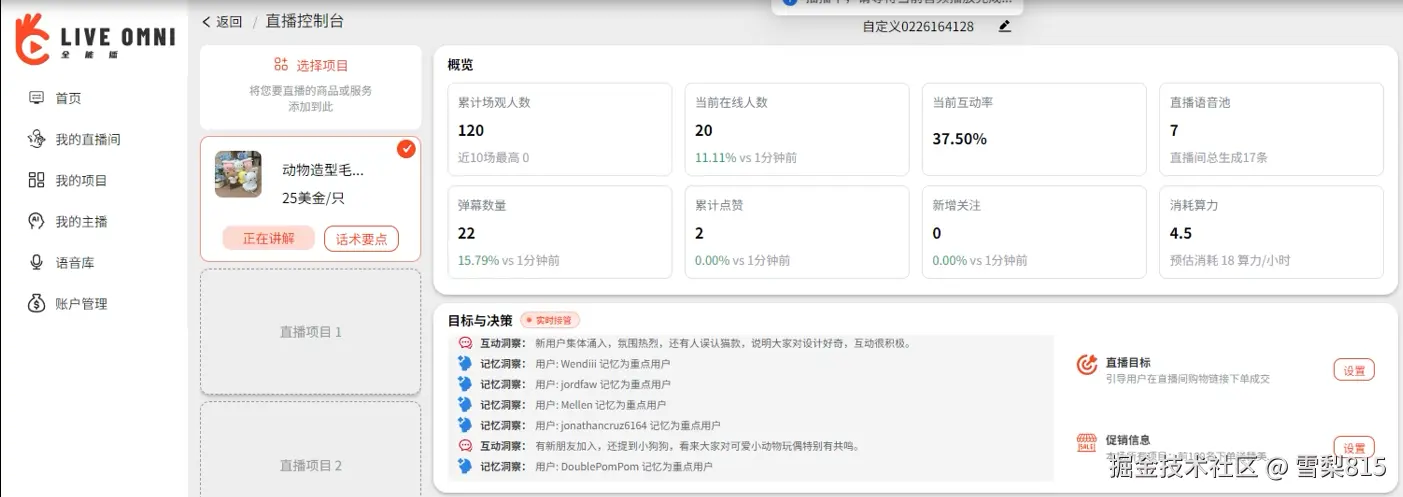
Task: Click the 直播目标 target icon
Action: click(x=1087, y=365)
